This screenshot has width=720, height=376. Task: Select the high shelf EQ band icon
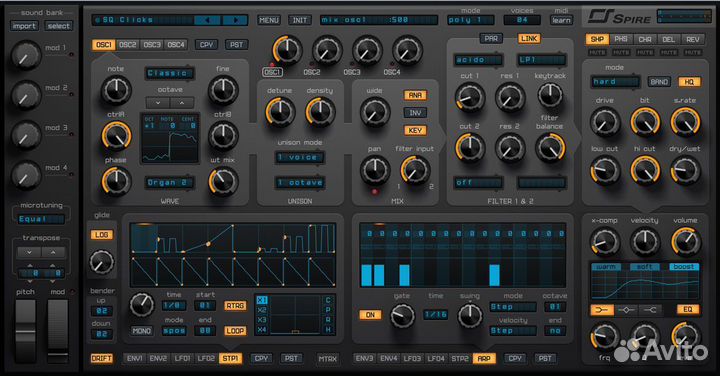pyautogui.click(x=650, y=310)
